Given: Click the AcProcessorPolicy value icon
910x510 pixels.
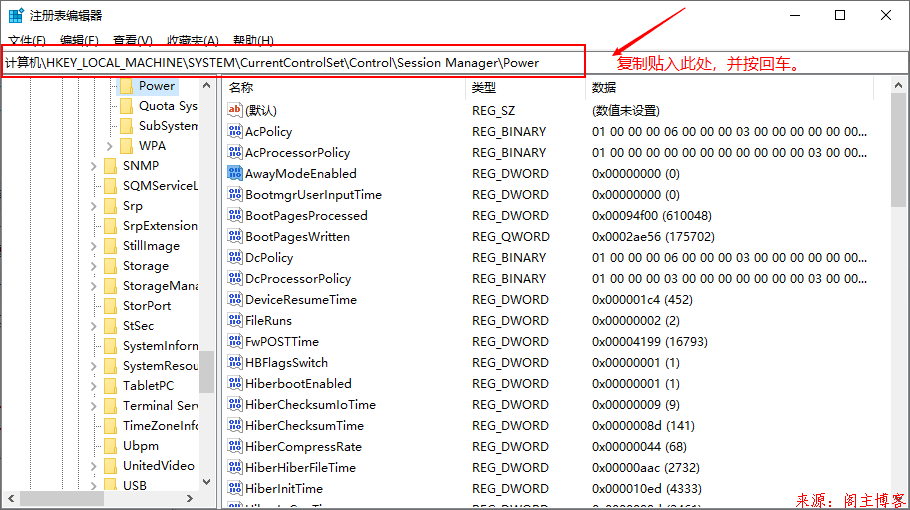Looking at the screenshot, I should pyautogui.click(x=234, y=152).
